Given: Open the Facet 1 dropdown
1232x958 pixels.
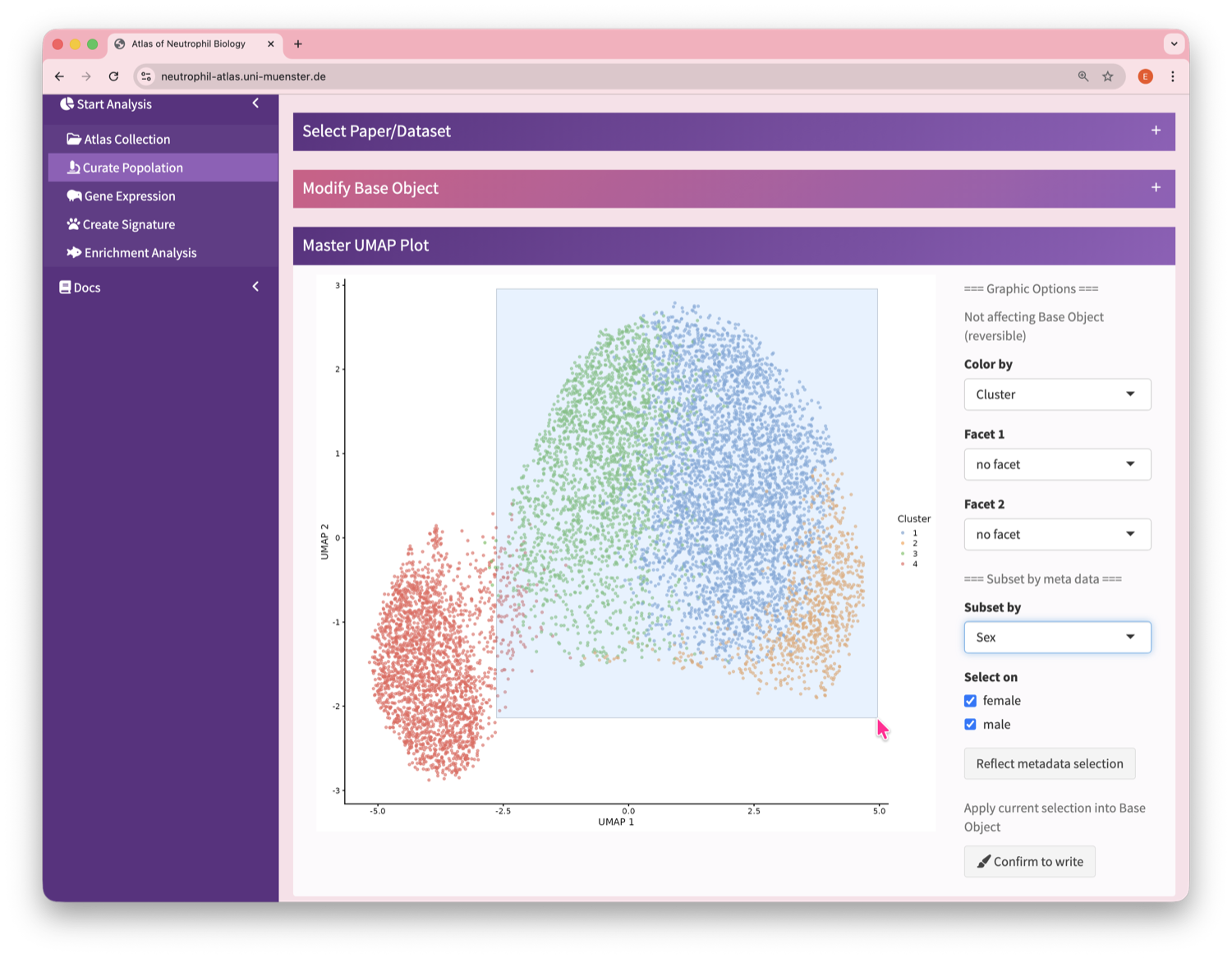Looking at the screenshot, I should [1056, 464].
